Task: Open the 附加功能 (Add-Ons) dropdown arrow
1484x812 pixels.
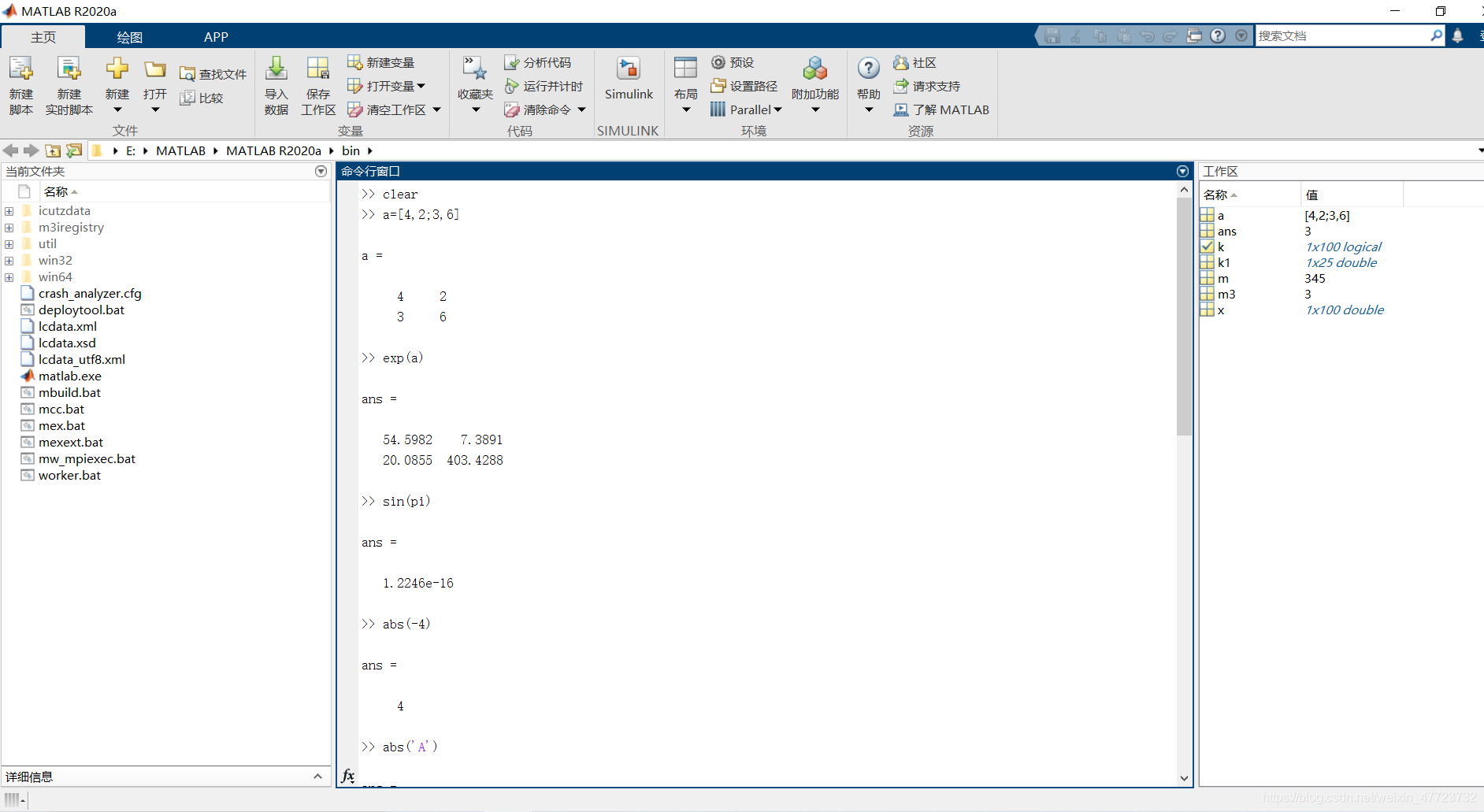Action: point(815,110)
